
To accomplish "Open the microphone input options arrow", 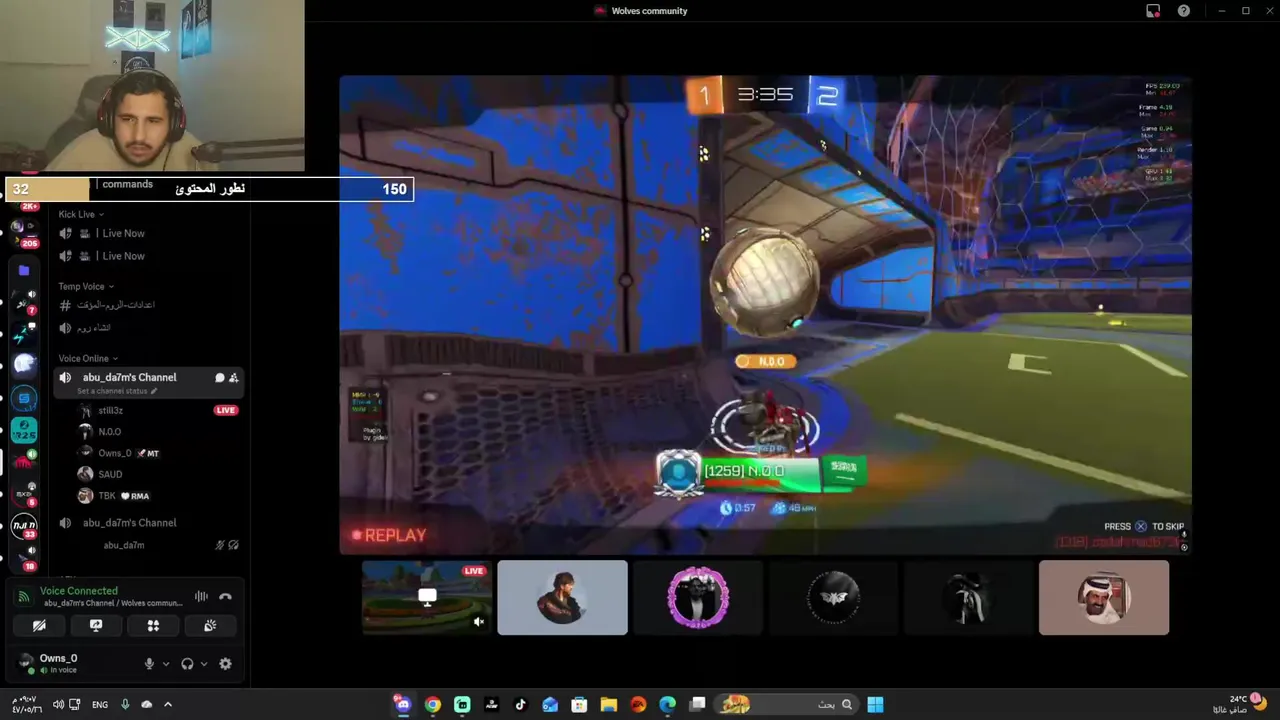I will pyautogui.click(x=165, y=664).
